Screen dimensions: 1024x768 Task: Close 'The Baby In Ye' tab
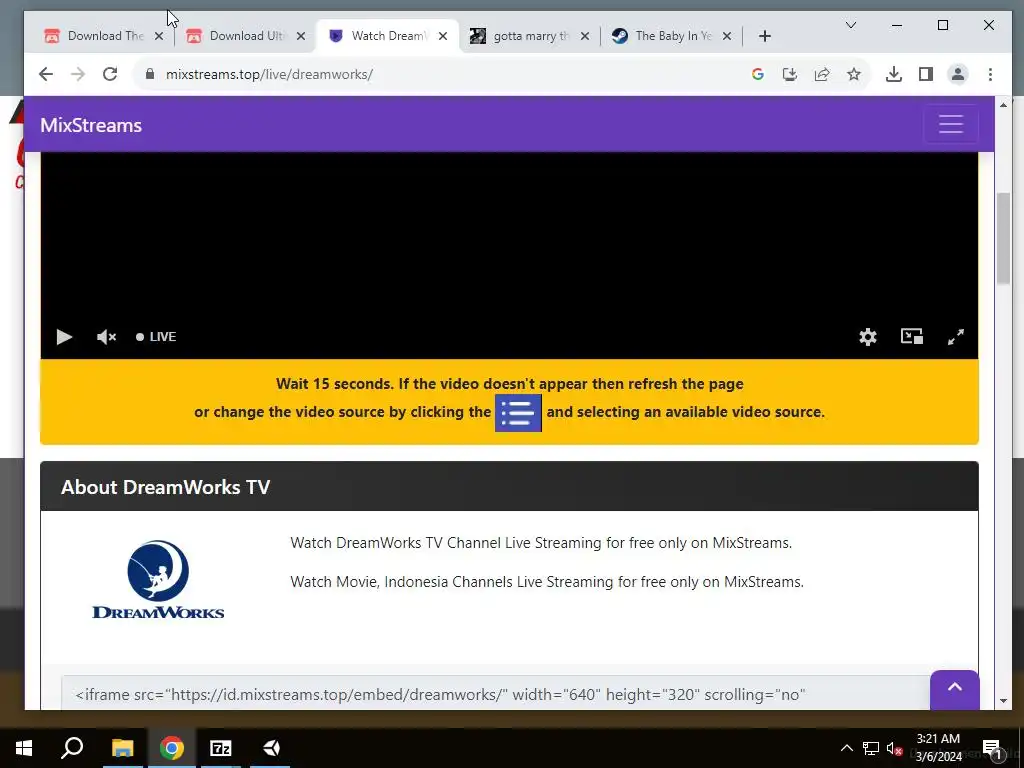[726, 37]
